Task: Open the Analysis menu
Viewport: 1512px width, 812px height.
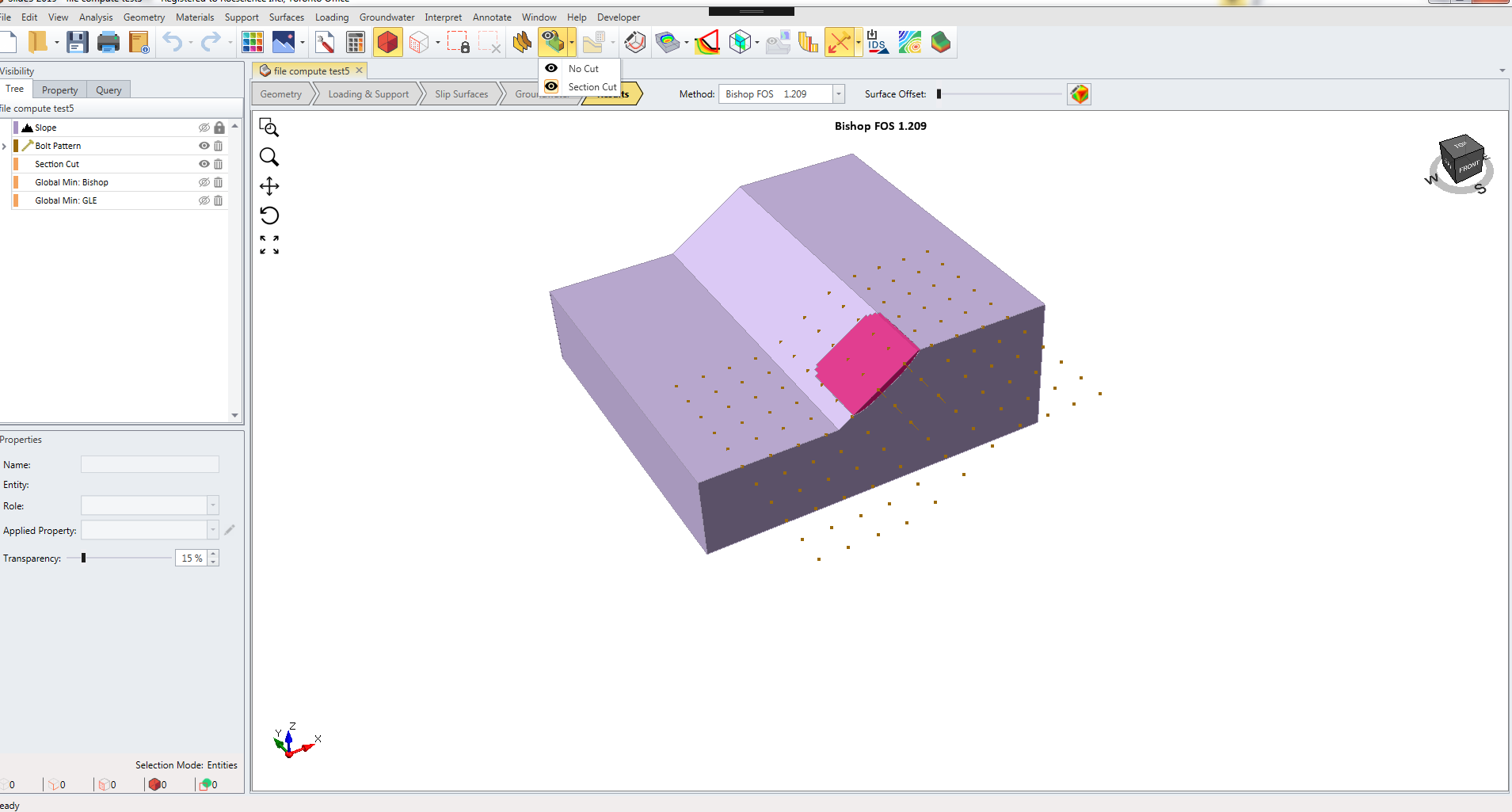Action: coord(96,17)
